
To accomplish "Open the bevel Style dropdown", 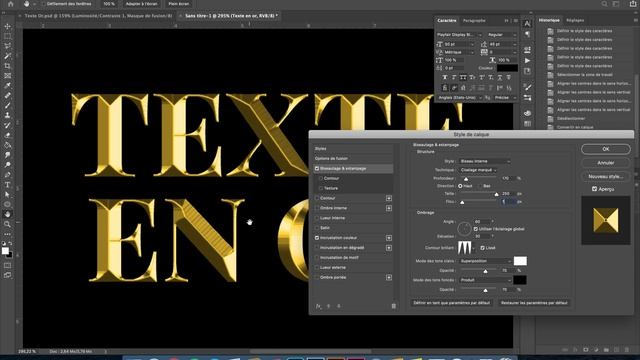I will pos(484,161).
